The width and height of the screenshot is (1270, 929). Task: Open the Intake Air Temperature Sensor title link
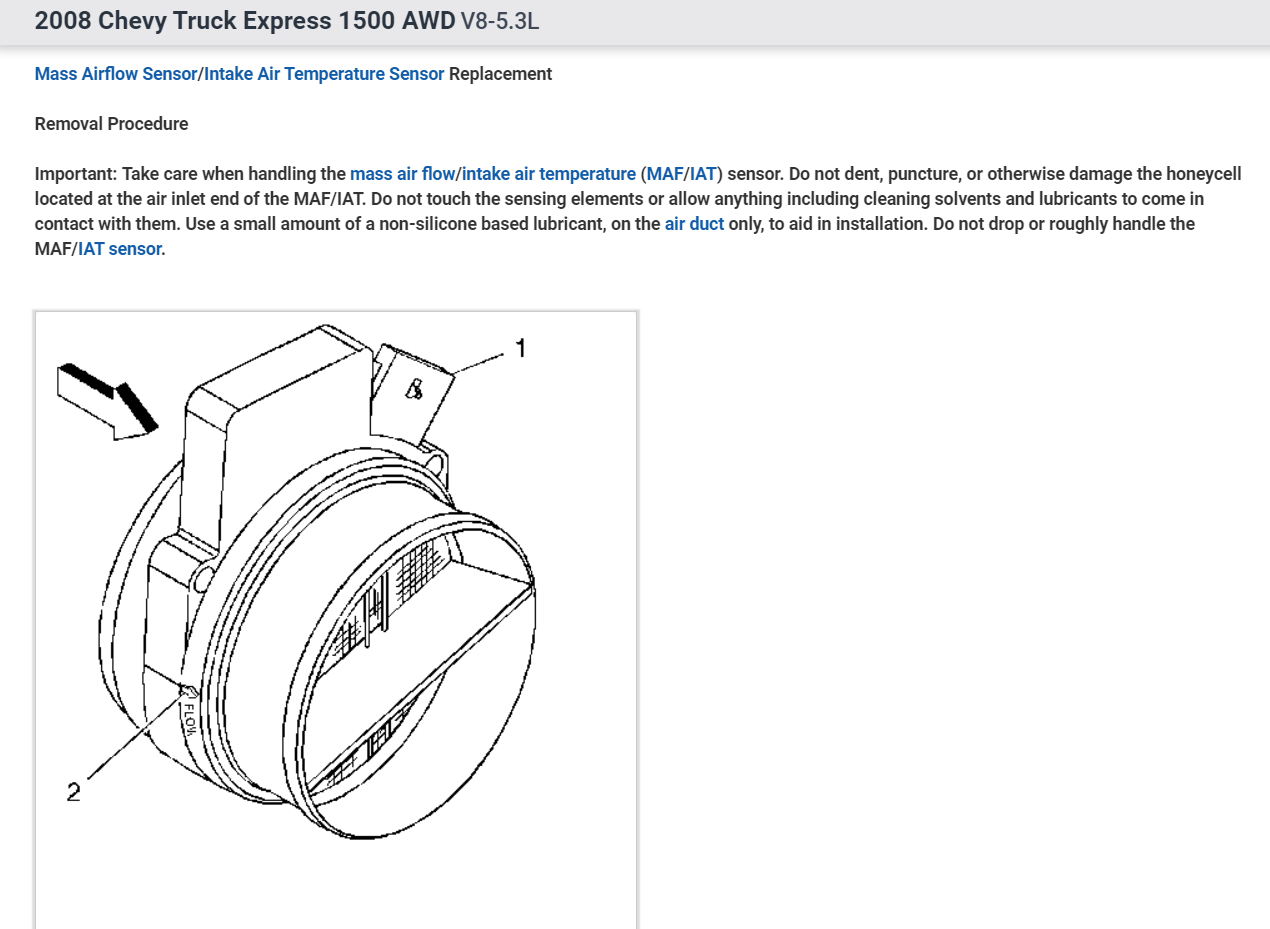click(324, 74)
